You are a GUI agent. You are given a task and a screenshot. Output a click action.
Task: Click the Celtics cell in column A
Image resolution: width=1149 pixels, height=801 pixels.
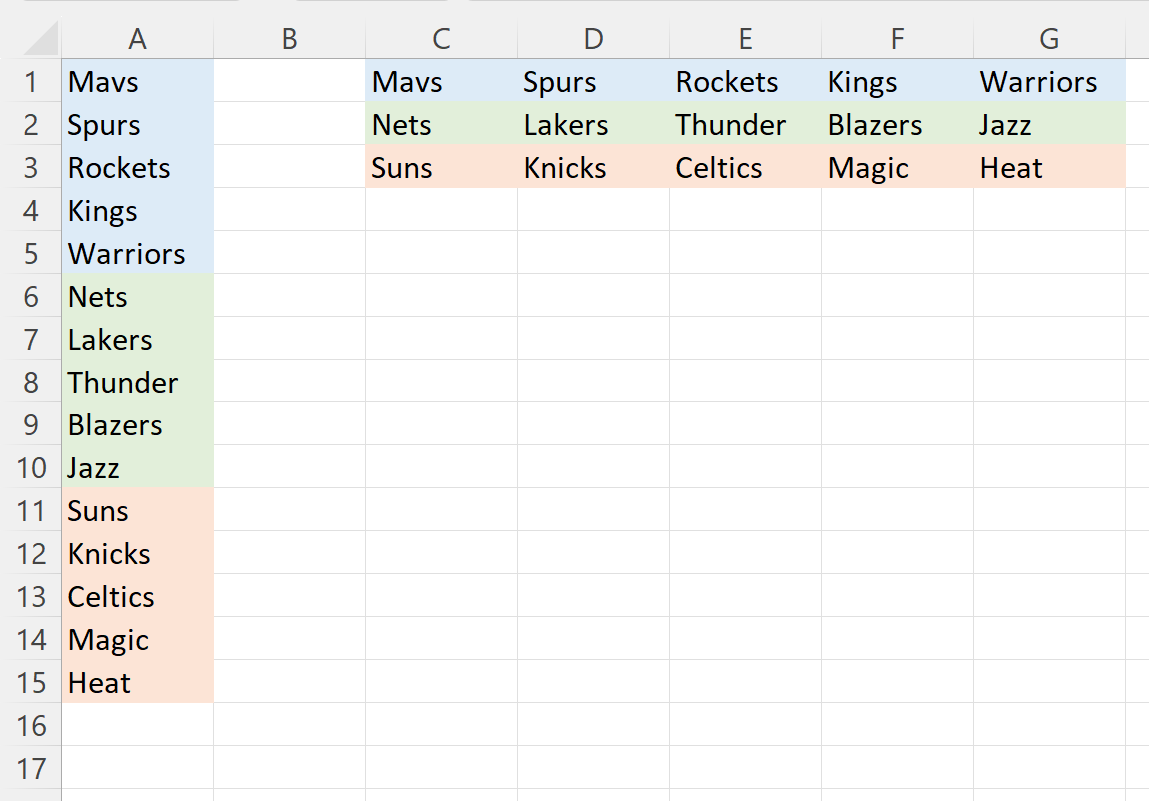[138, 596]
